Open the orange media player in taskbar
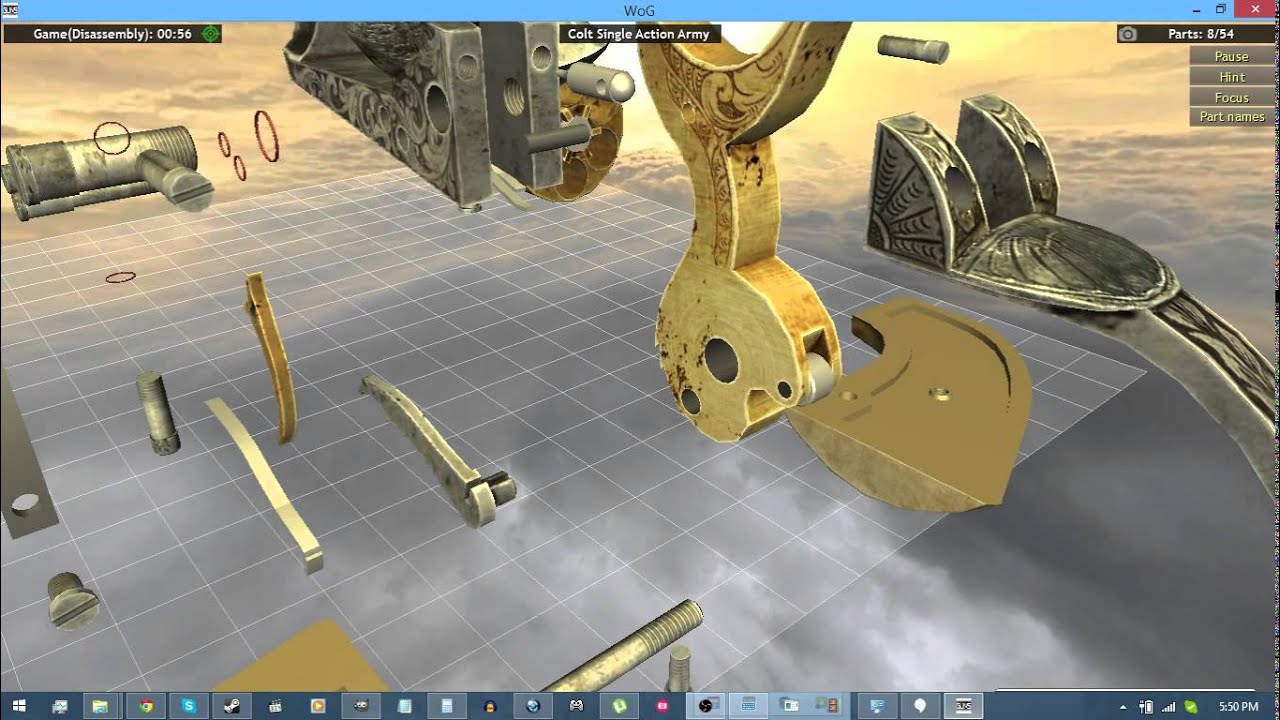 pyautogui.click(x=318, y=706)
